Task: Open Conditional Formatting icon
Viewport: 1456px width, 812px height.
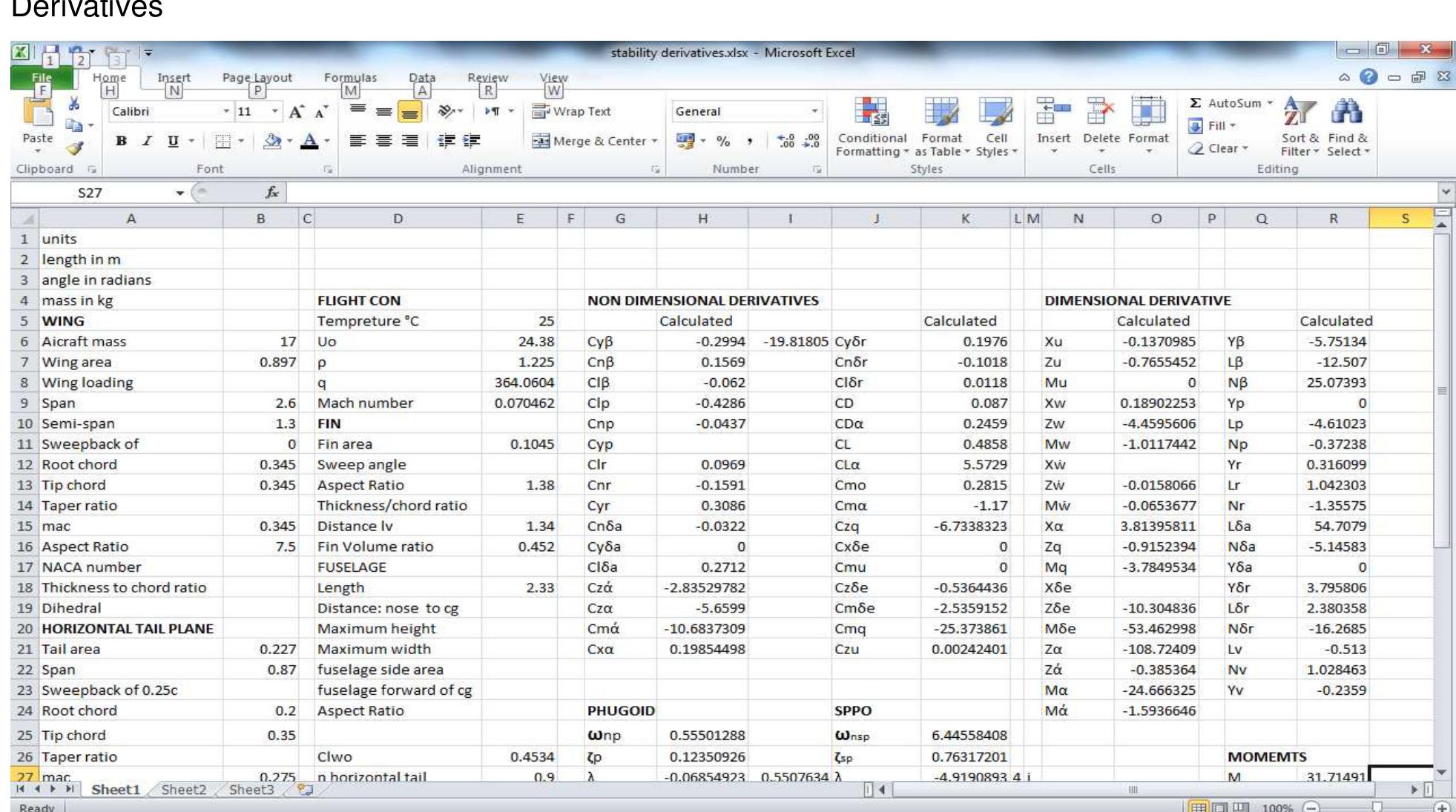Action: pos(871,112)
